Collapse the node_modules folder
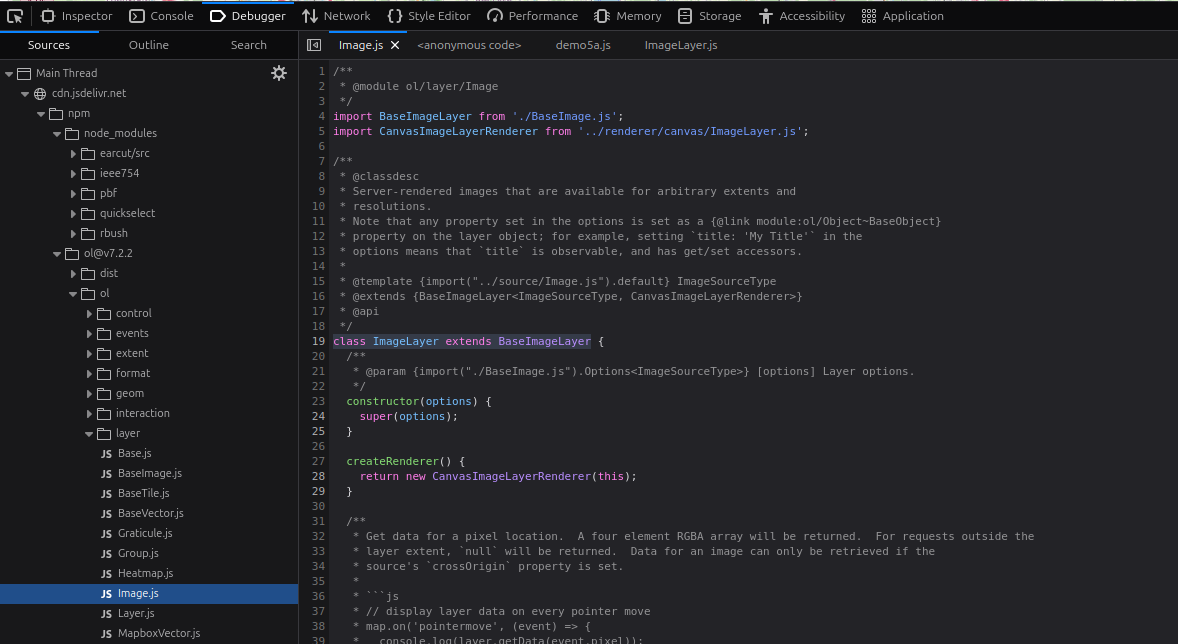This screenshot has width=1178, height=644. click(57, 134)
